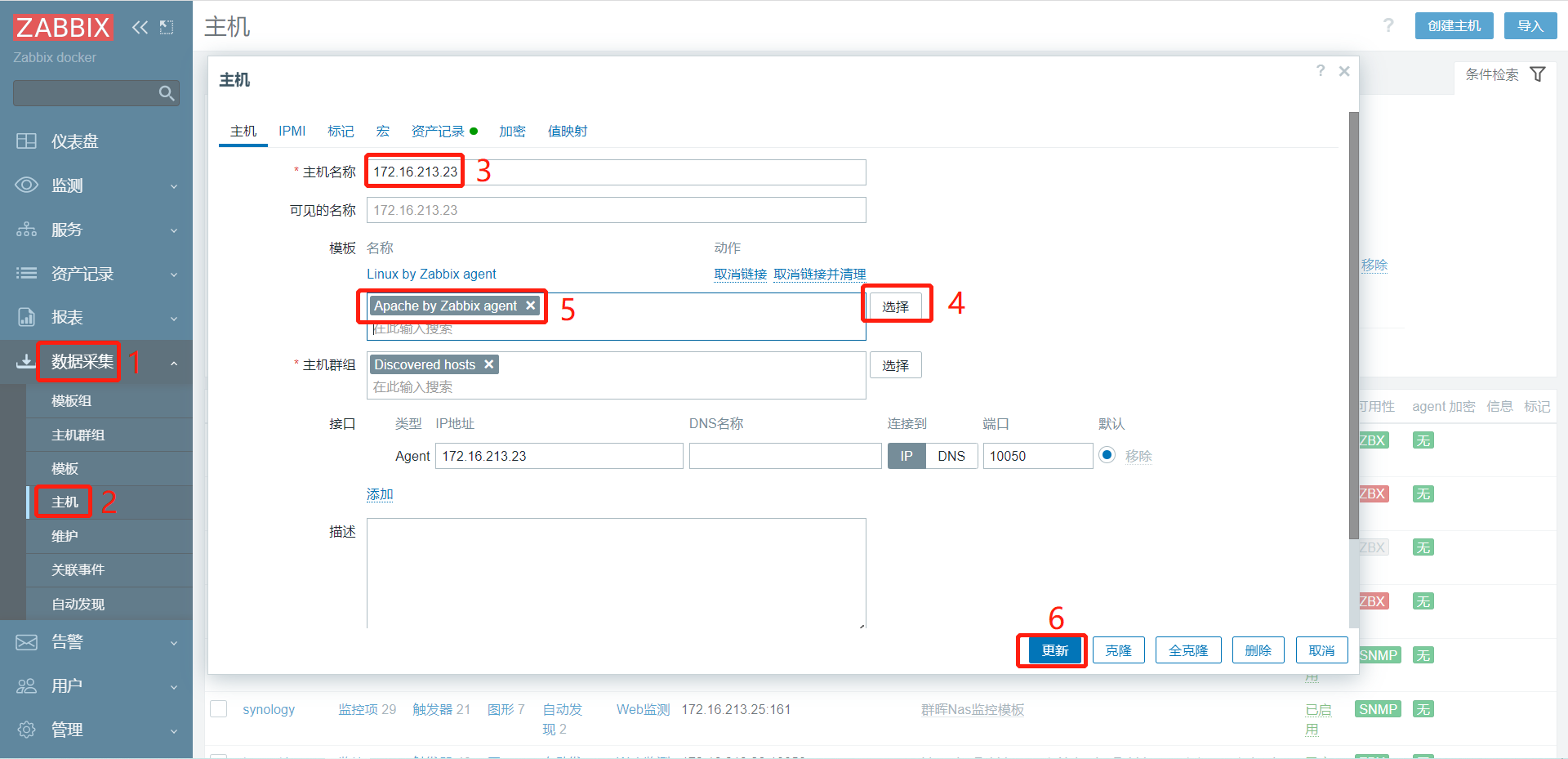This screenshot has width=1568, height=759.
Task: Click the 创建主机 button
Action: tap(1454, 25)
